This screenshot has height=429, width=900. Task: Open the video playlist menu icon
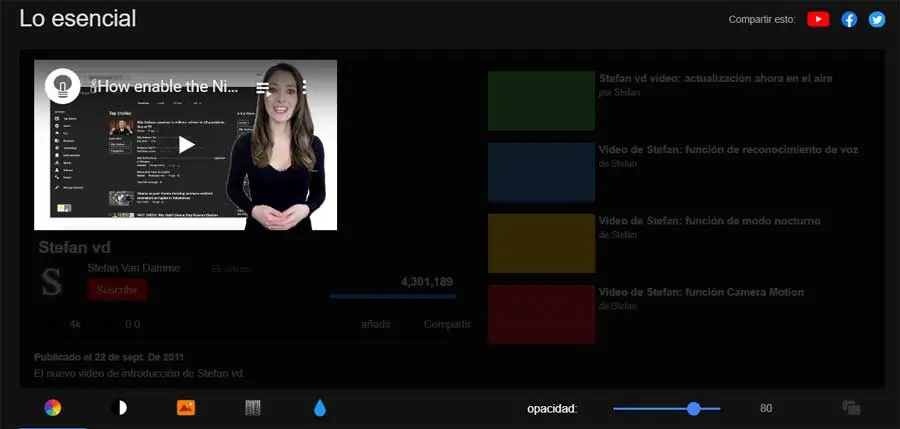[262, 87]
